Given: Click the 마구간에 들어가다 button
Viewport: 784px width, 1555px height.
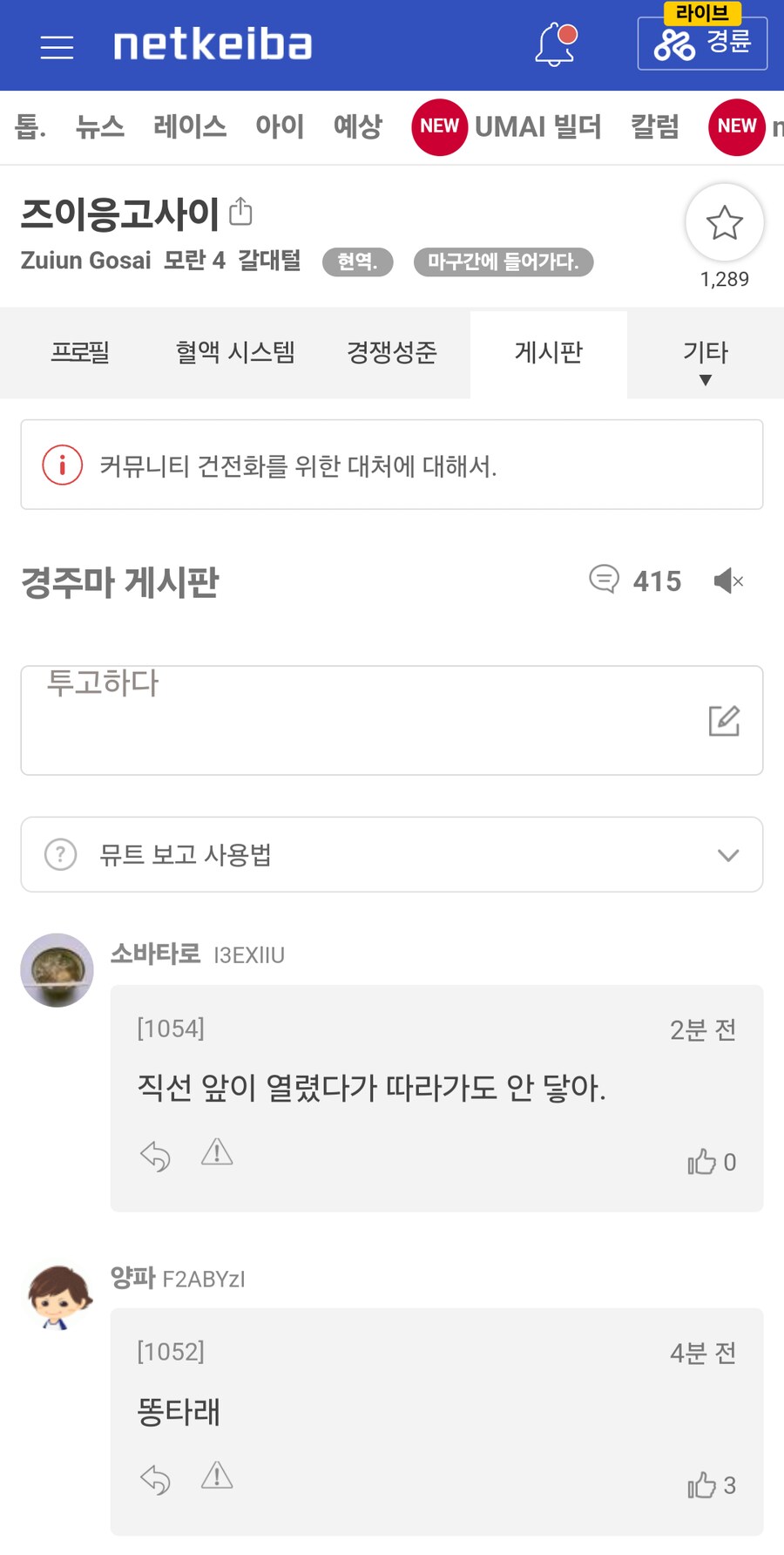Looking at the screenshot, I should [x=503, y=262].
